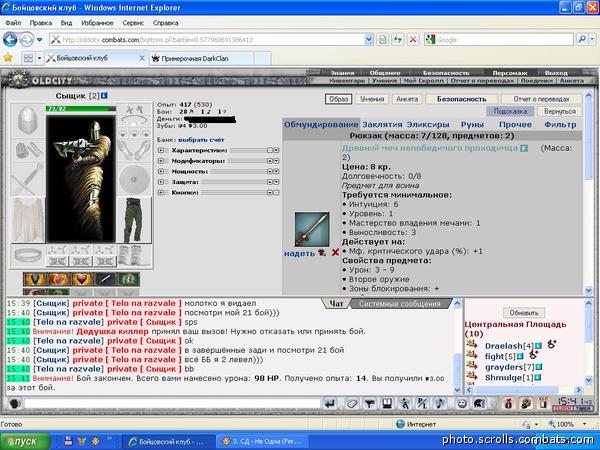Click the green figures ability icon

(x=129, y=279)
